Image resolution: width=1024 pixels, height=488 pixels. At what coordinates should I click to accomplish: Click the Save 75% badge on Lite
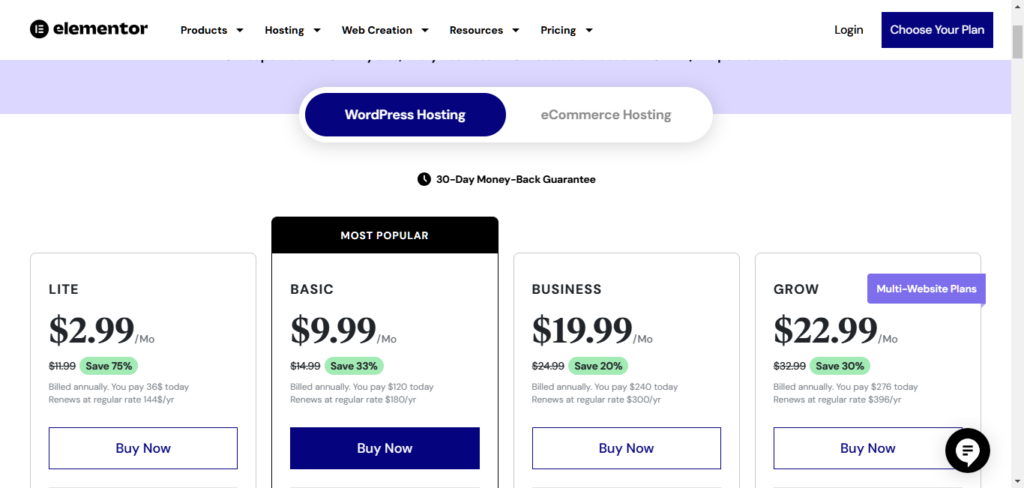pyautogui.click(x=109, y=366)
